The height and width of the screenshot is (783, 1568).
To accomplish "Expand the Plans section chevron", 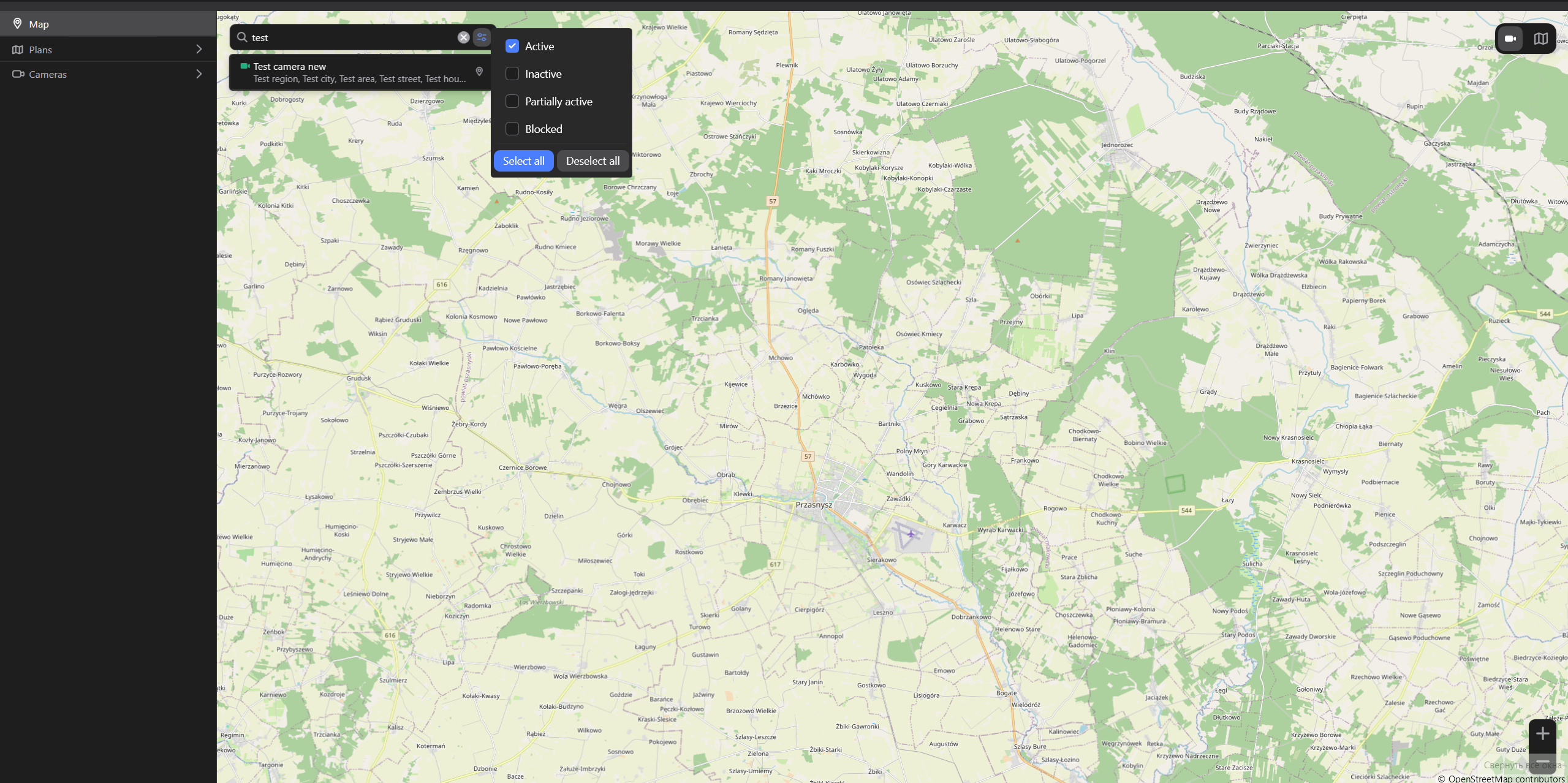I will pyautogui.click(x=199, y=49).
